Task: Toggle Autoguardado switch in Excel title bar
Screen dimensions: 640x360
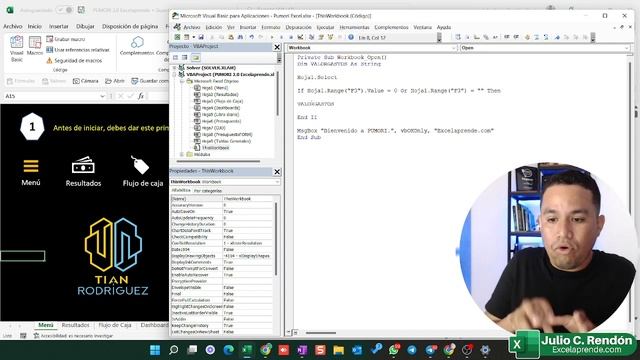Action: coord(64,10)
